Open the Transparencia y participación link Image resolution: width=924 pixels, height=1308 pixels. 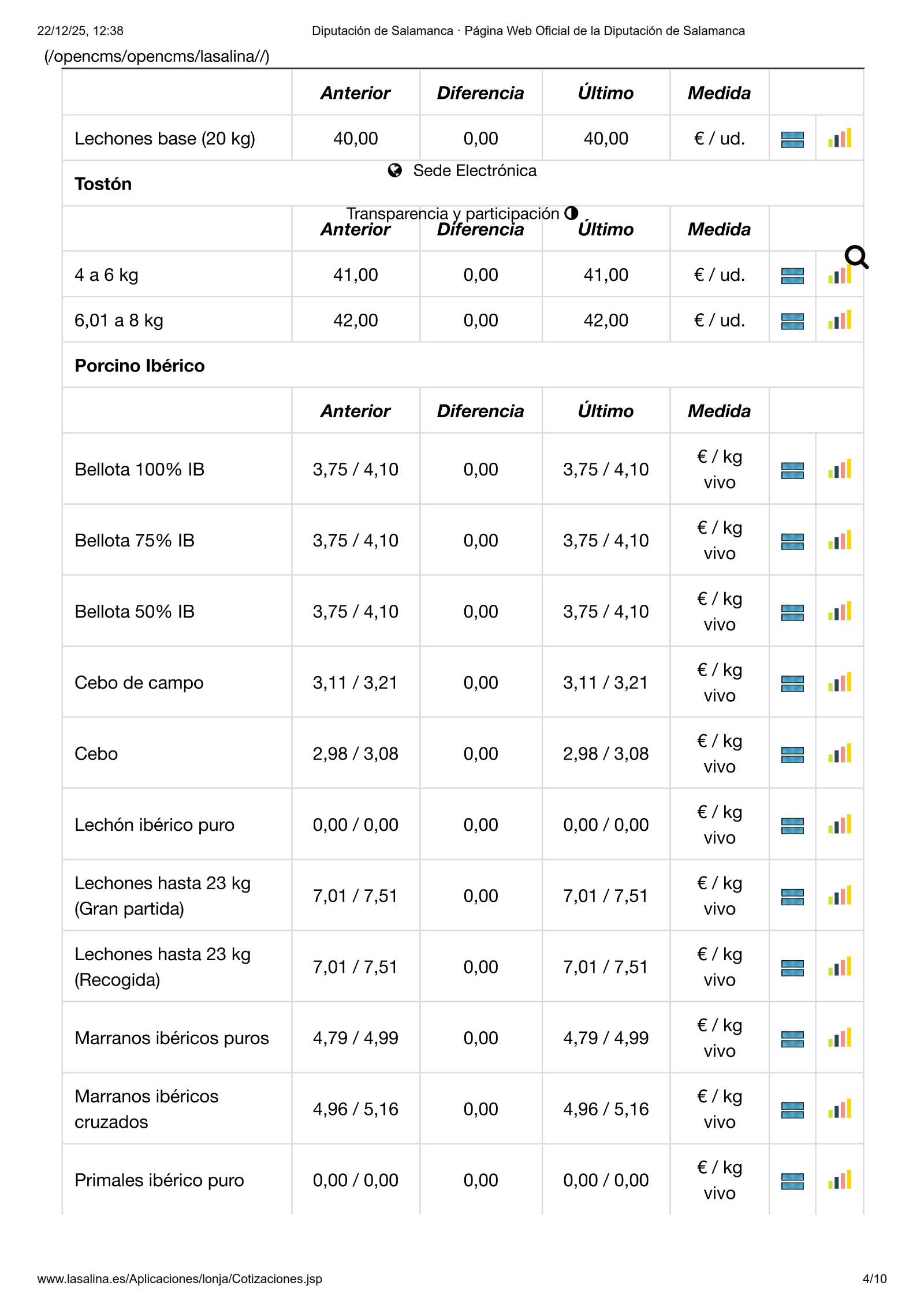click(453, 213)
